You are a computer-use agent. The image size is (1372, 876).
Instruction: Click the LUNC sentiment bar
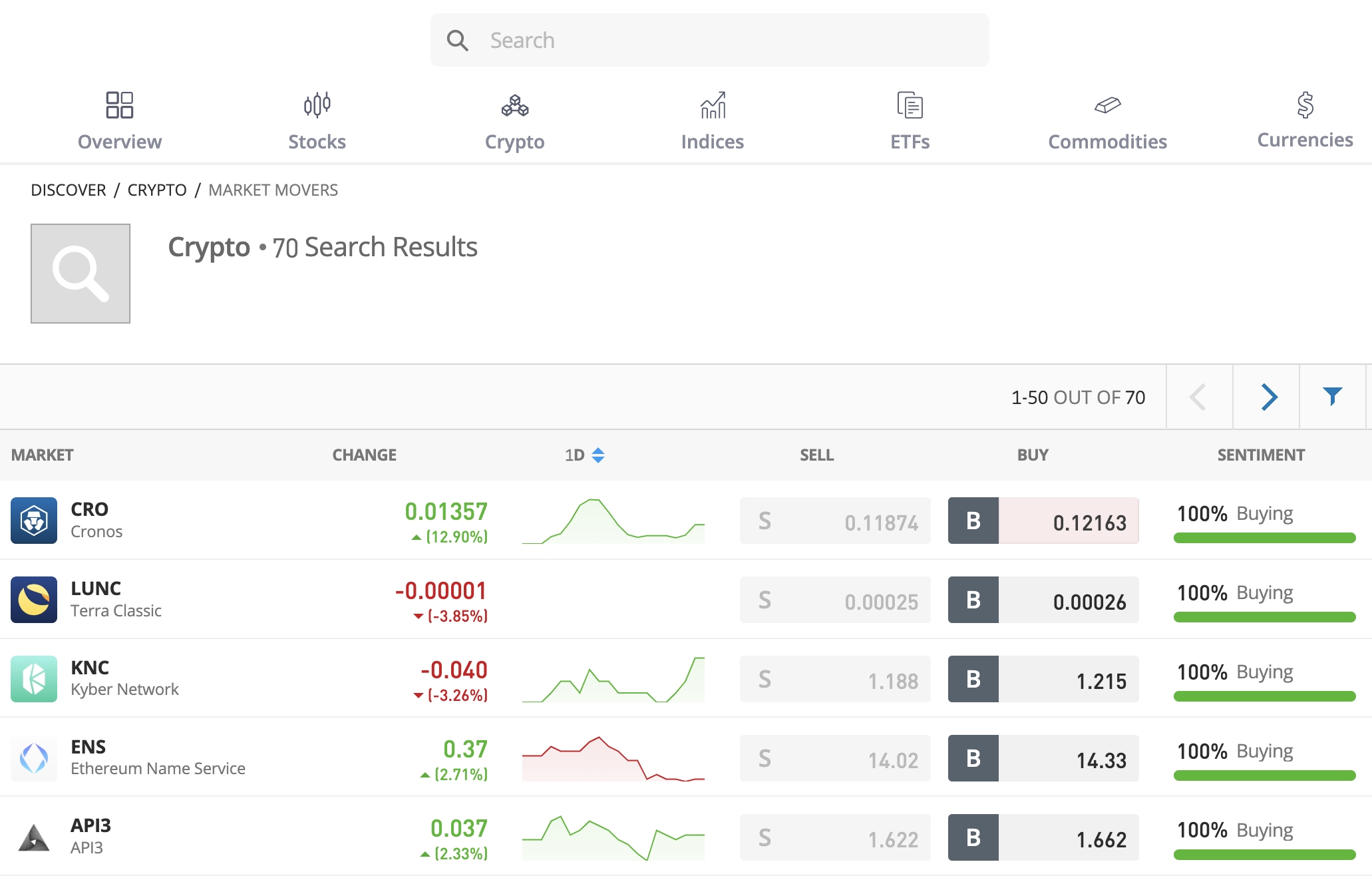point(1264,617)
